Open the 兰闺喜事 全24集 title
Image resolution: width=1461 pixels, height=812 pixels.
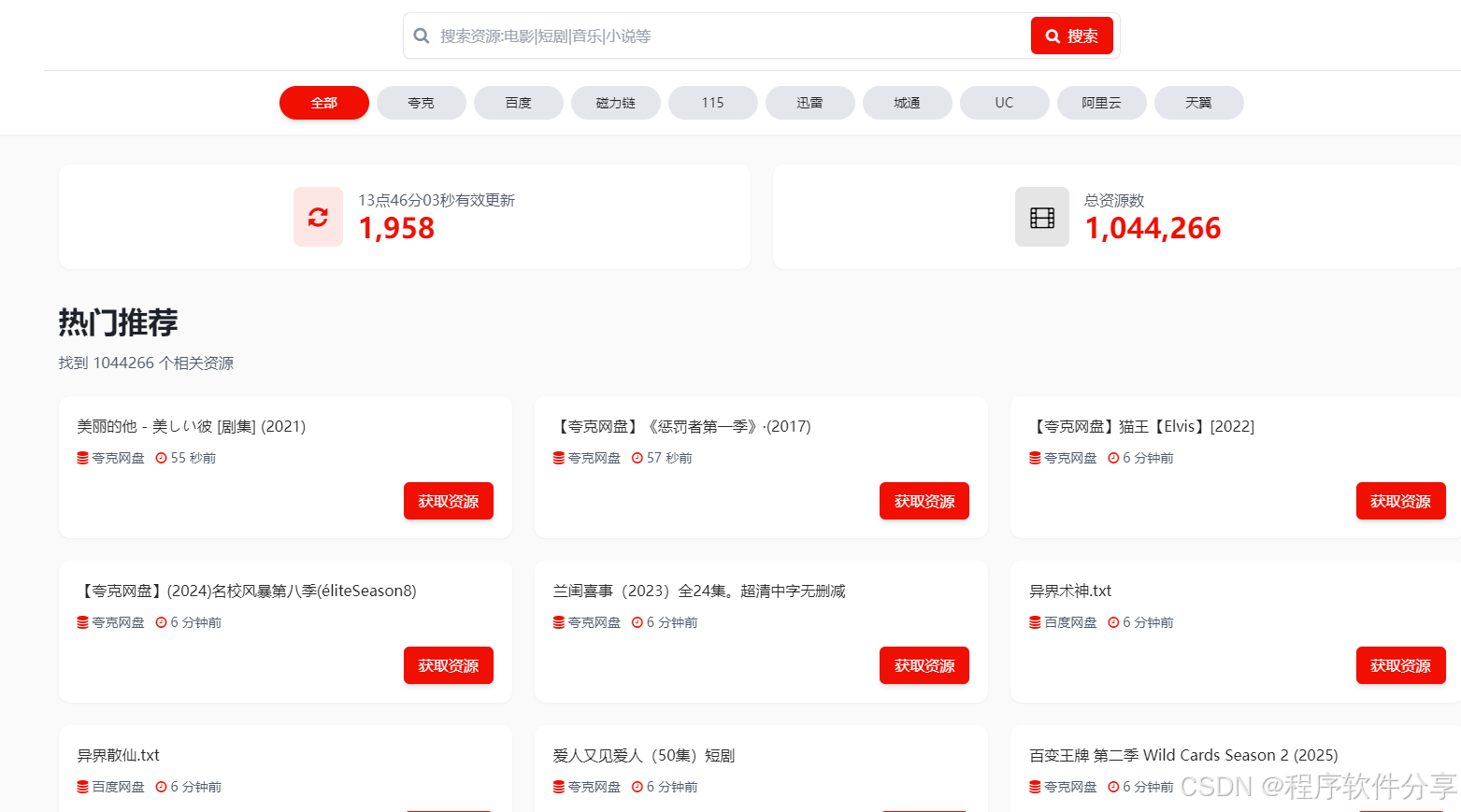pyautogui.click(x=699, y=591)
